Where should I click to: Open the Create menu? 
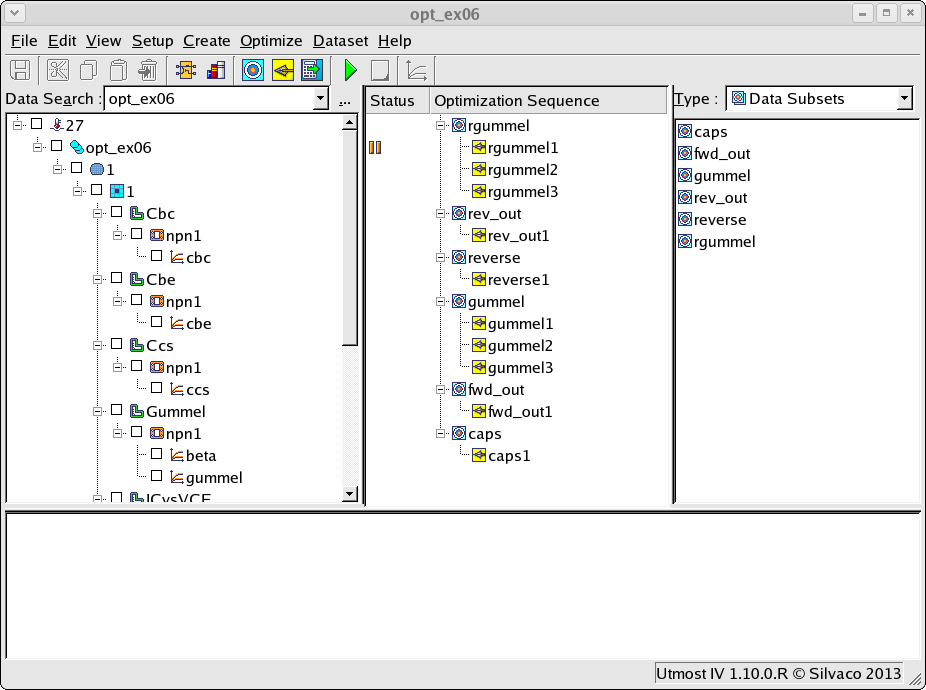point(207,41)
